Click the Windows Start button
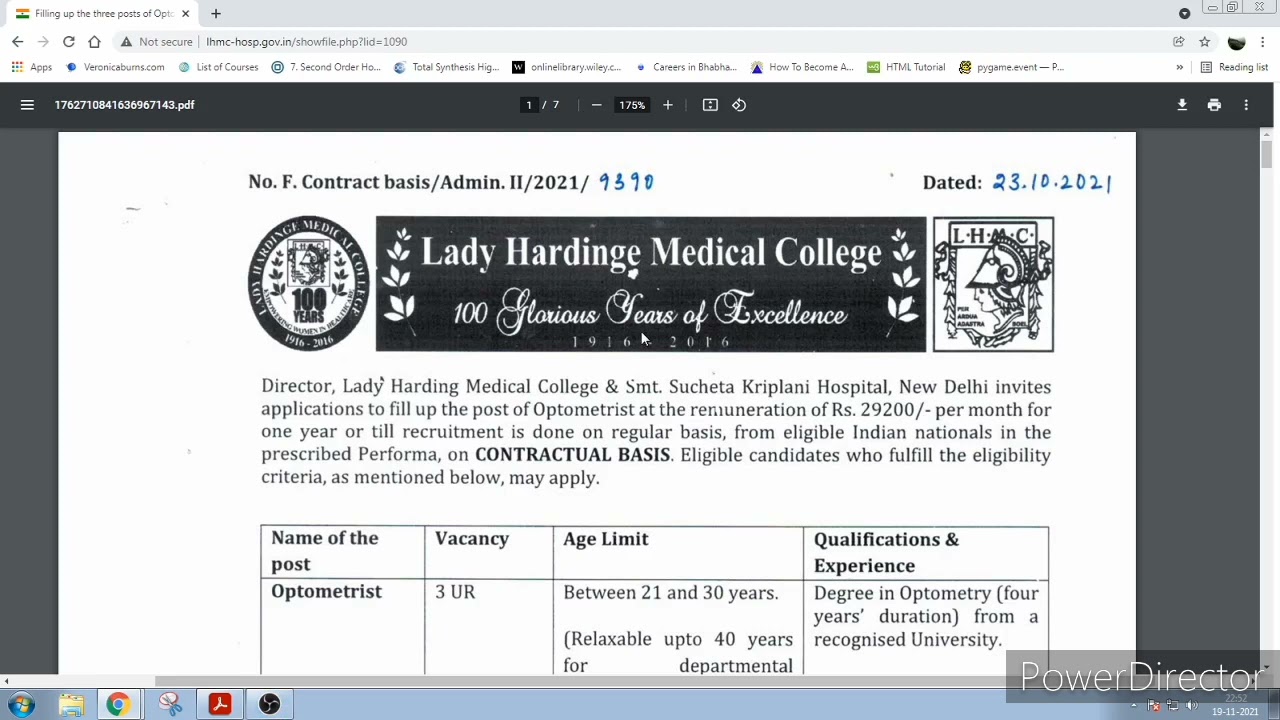Viewport: 1280px width, 720px height. [x=22, y=705]
